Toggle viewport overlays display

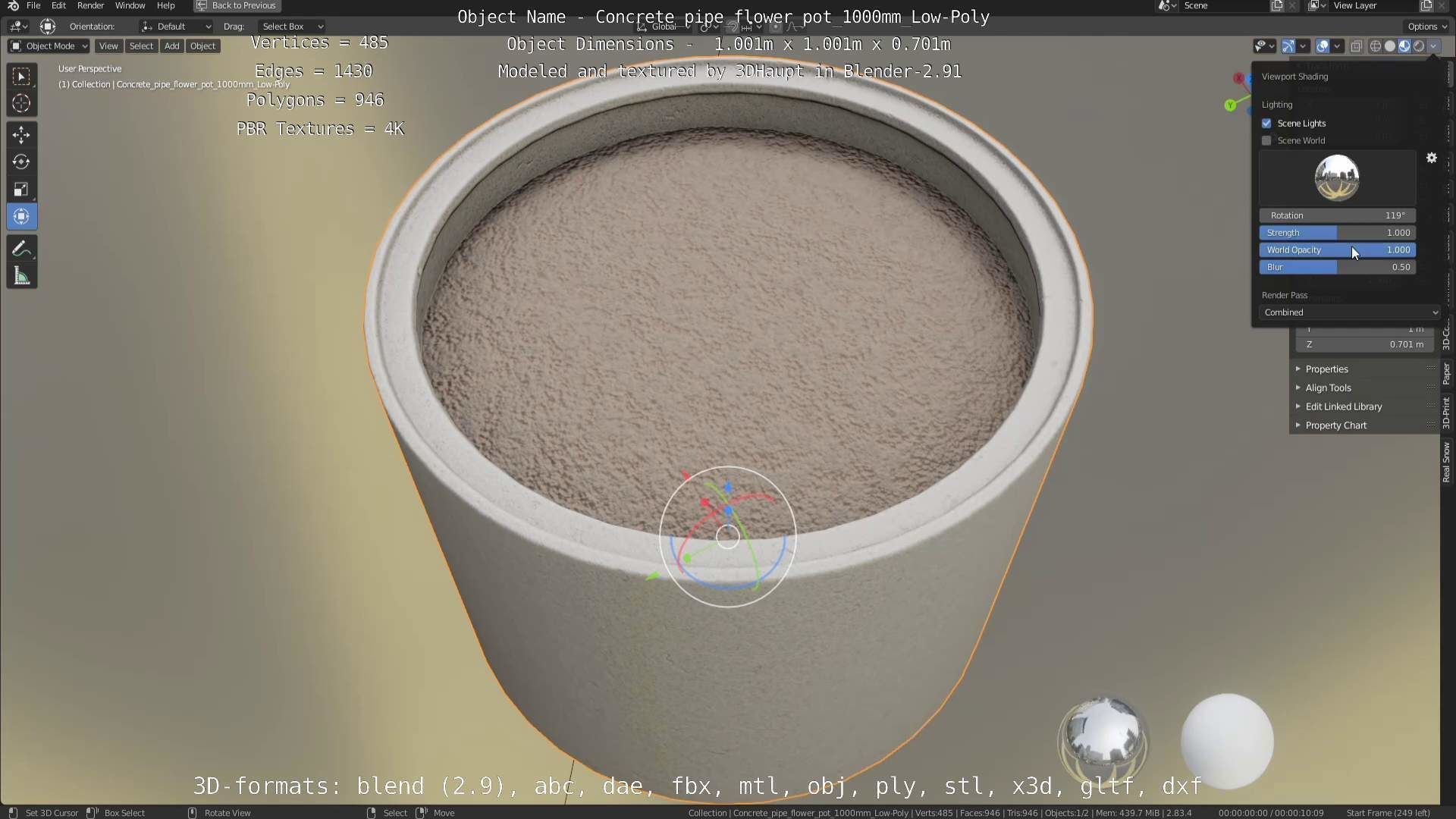(1323, 46)
